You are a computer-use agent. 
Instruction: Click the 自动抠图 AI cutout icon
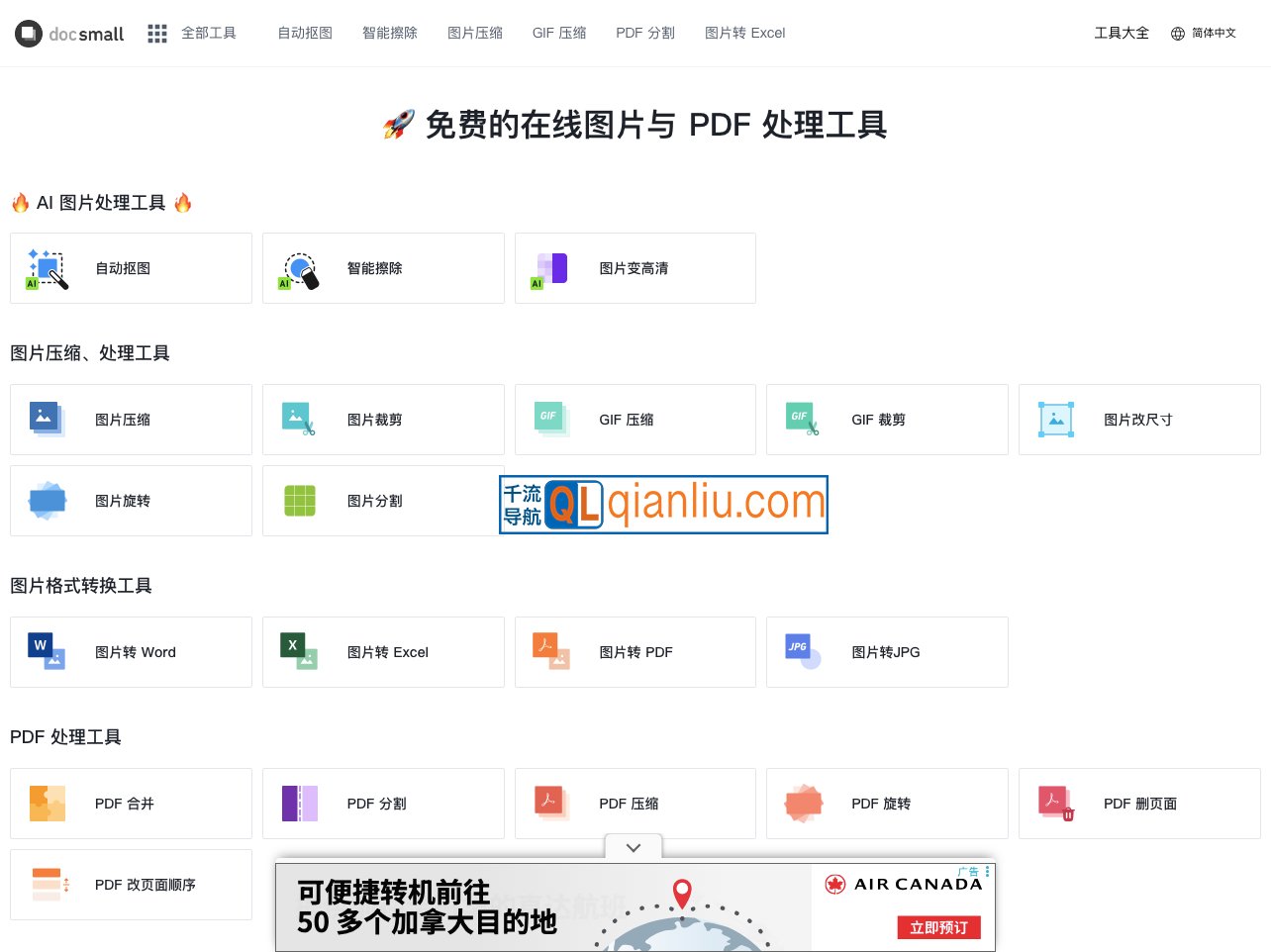48,269
